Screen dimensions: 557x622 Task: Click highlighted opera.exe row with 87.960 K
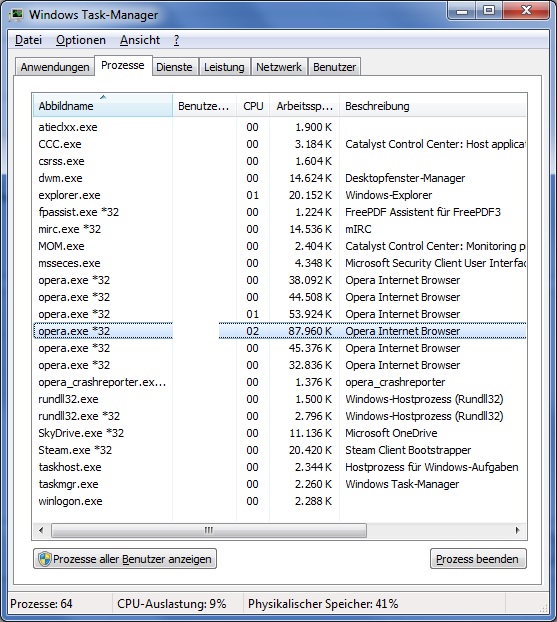click(280, 331)
